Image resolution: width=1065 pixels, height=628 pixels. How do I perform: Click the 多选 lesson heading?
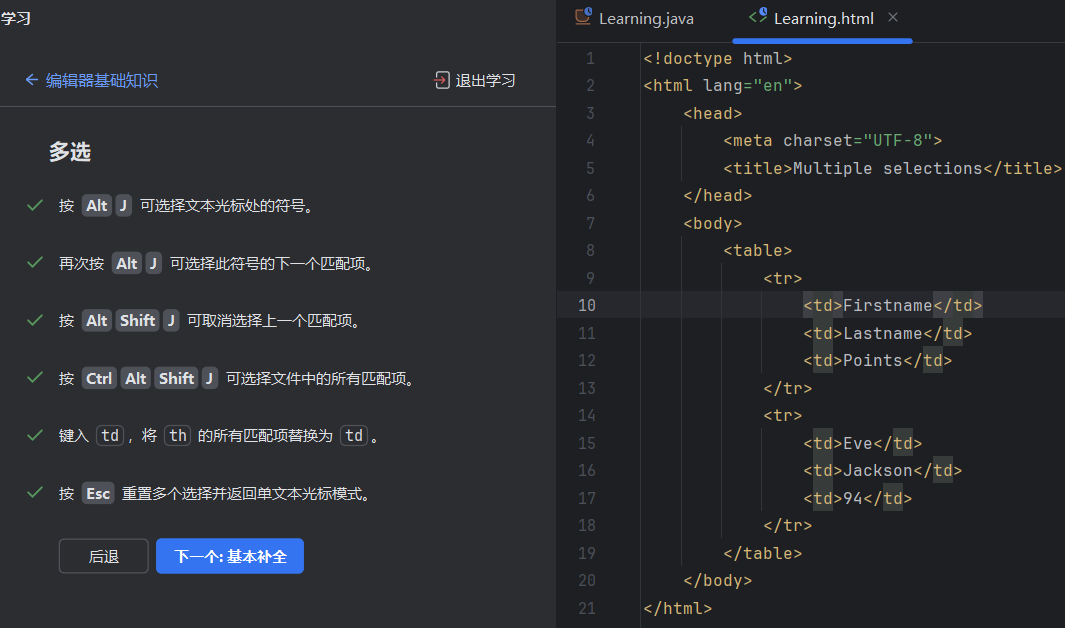(70, 151)
